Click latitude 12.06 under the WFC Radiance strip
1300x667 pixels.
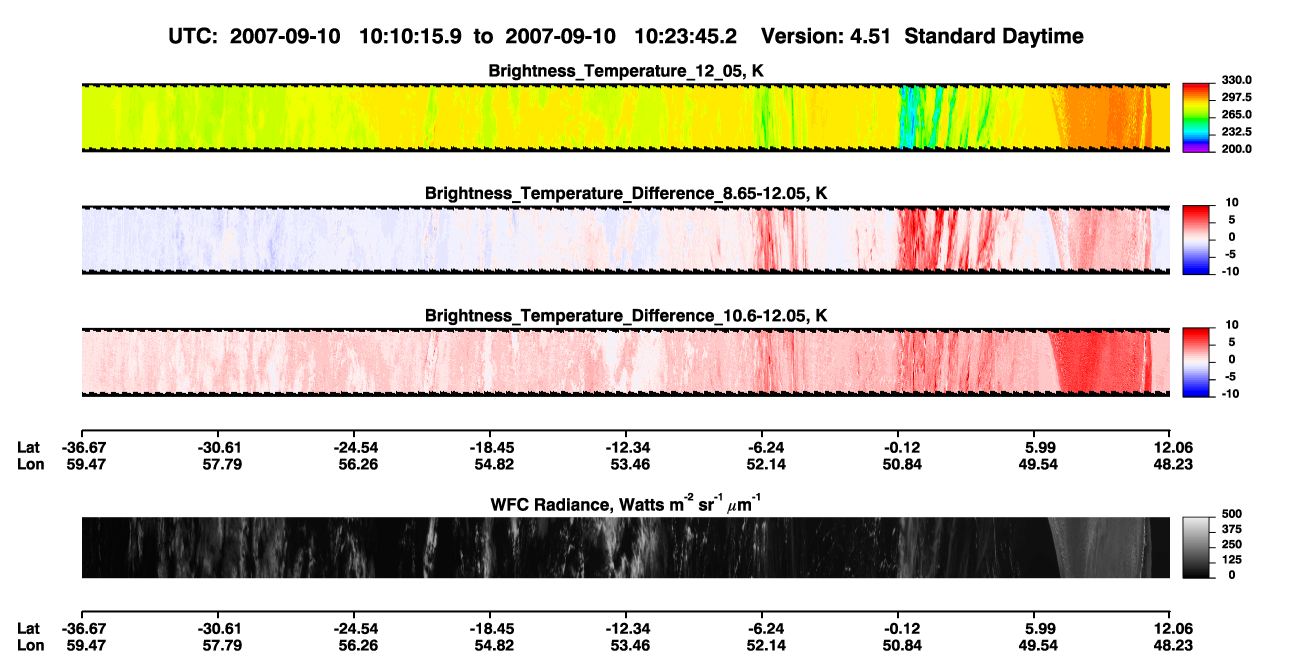coord(1172,629)
